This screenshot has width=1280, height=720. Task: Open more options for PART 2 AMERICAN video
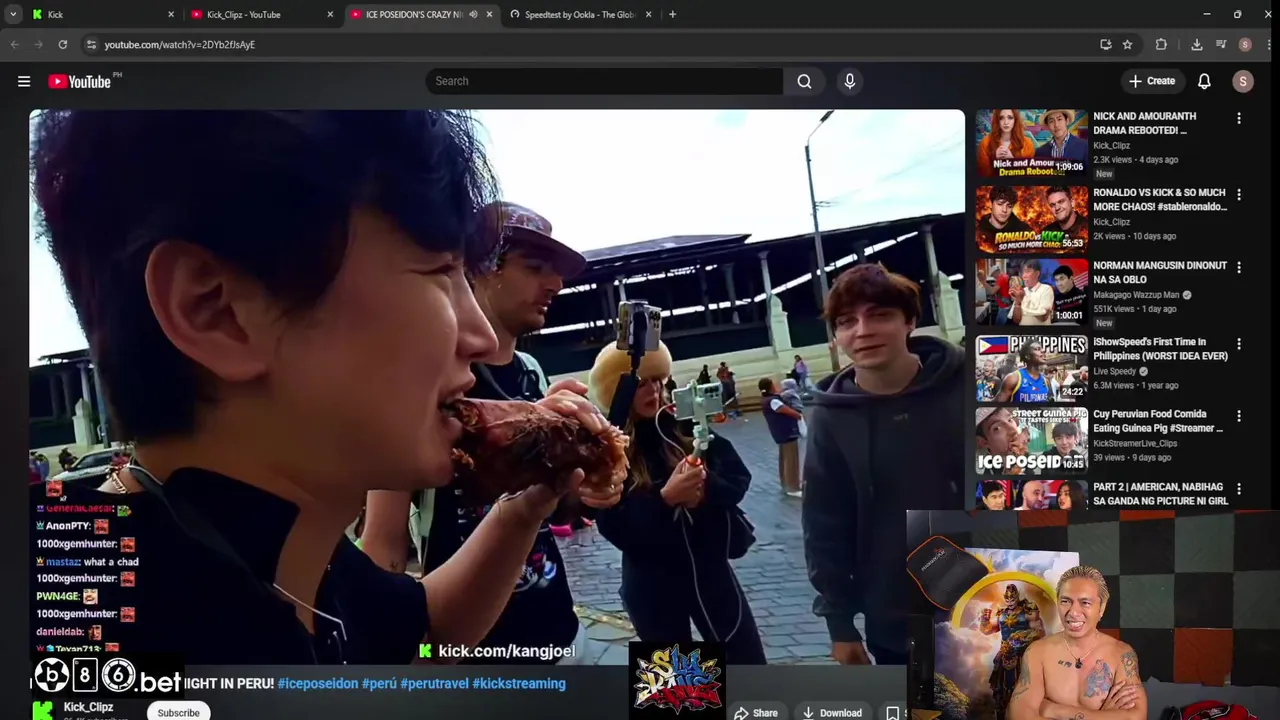pos(1239,489)
